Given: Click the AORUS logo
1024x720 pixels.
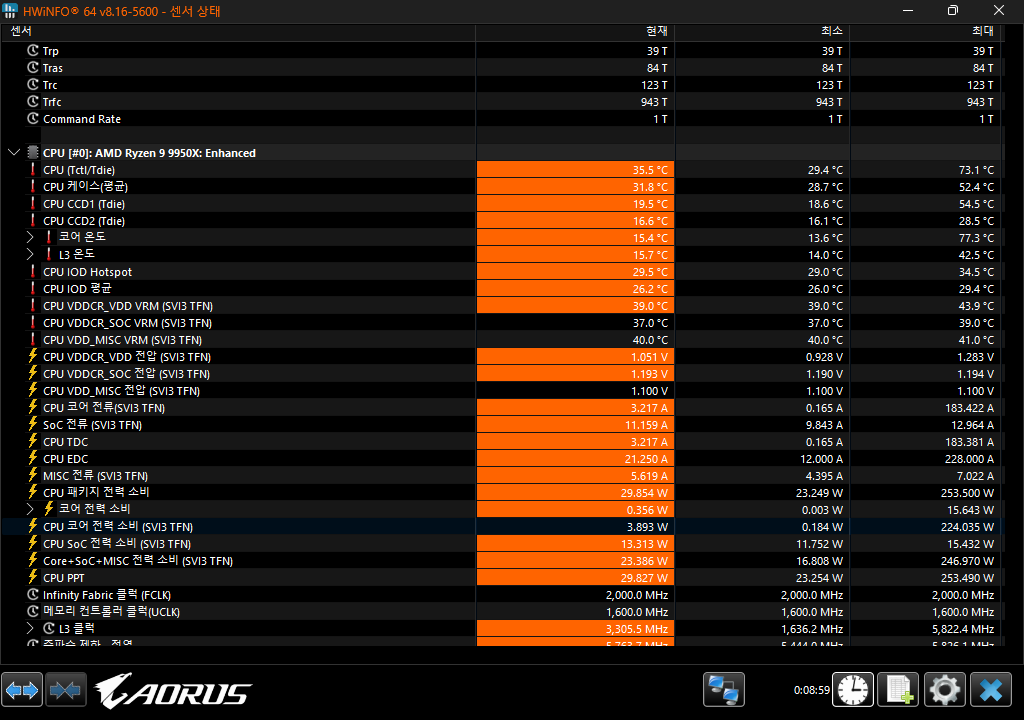Looking at the screenshot, I should coord(173,690).
